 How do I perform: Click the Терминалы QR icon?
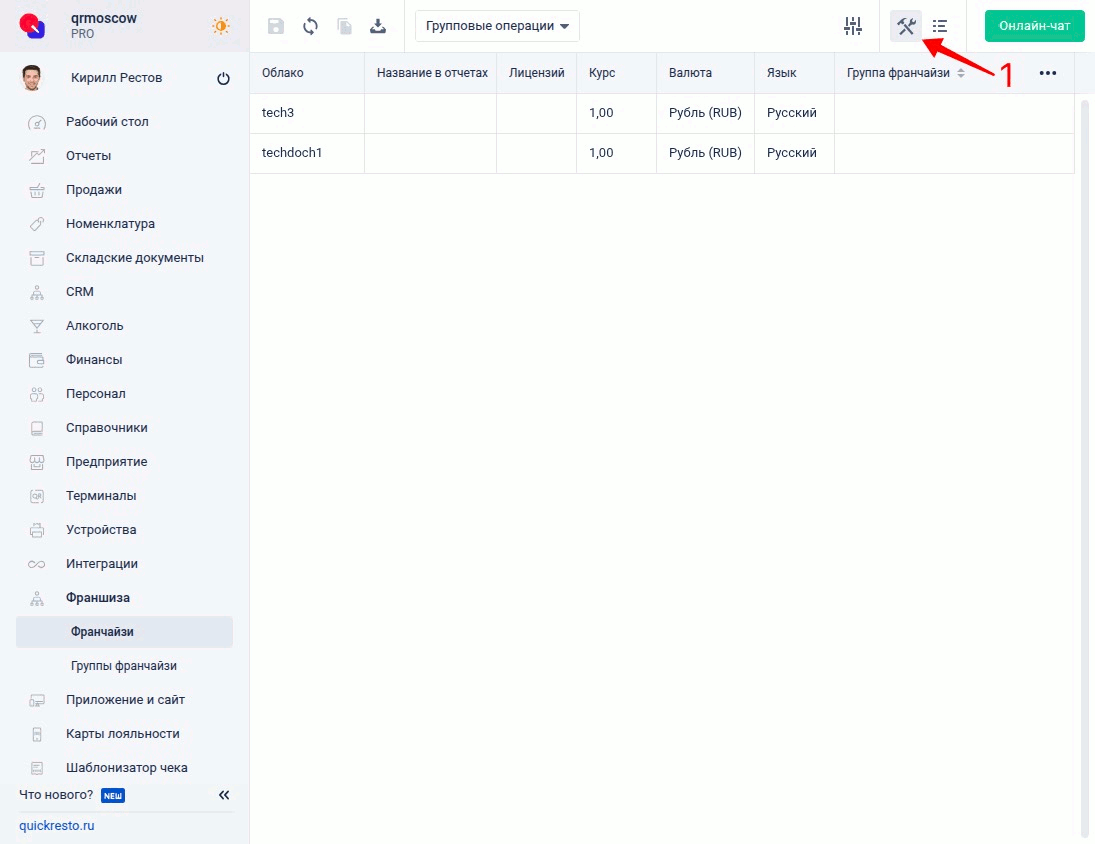coord(37,496)
